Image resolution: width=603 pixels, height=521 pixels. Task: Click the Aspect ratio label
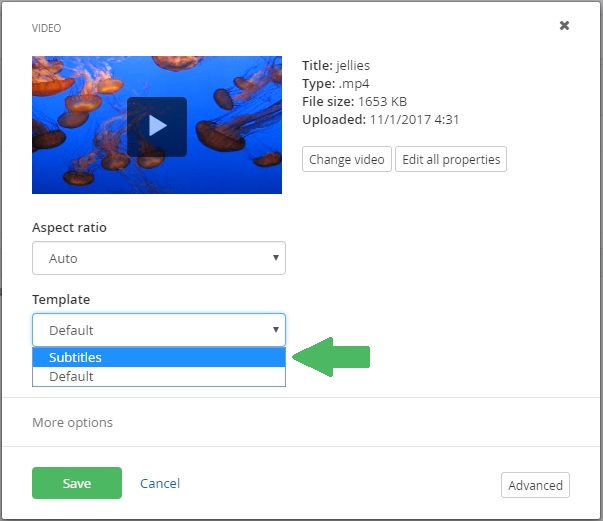pyautogui.click(x=70, y=227)
